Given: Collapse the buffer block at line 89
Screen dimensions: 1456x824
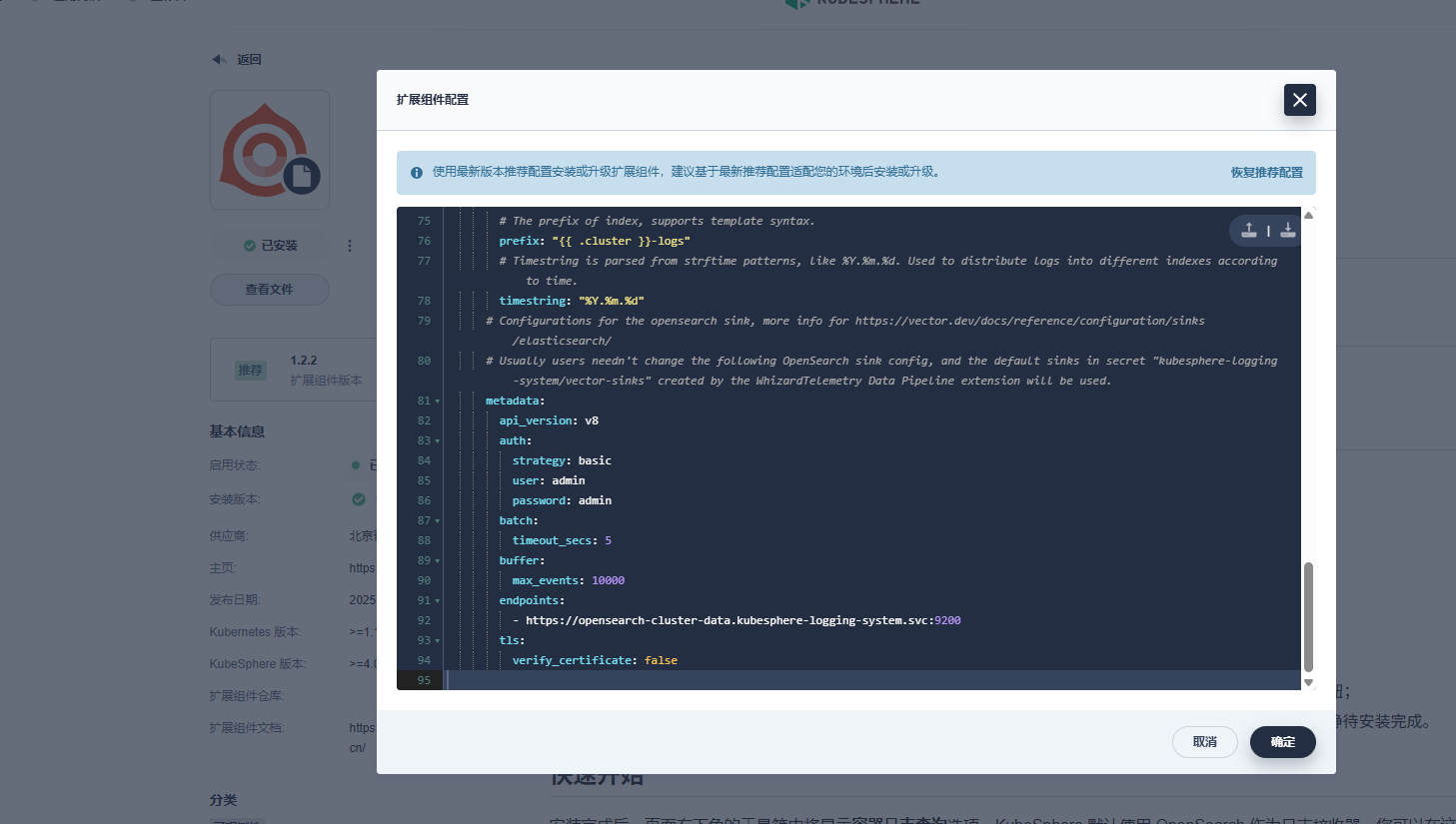Looking at the screenshot, I should click(x=438, y=561).
